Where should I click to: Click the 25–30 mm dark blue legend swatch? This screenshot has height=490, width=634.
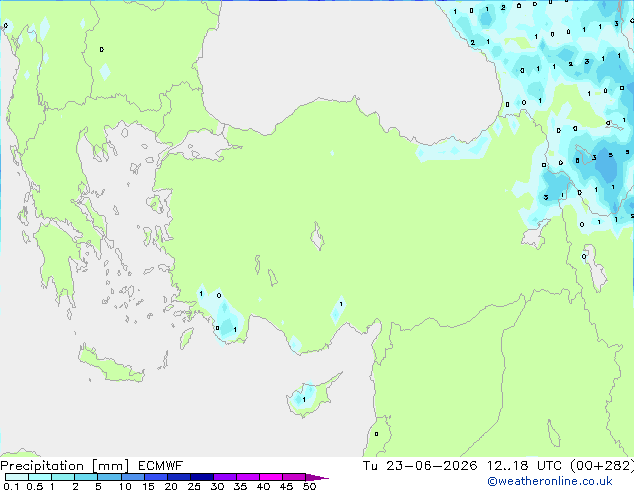[x=202, y=477]
